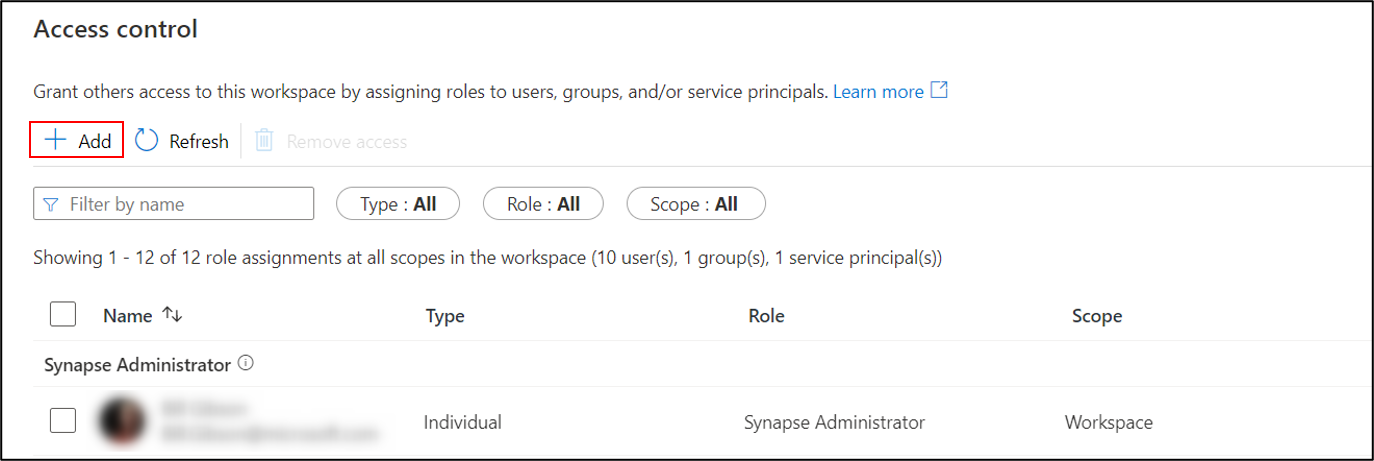Click the blurred user avatar

coord(123,421)
